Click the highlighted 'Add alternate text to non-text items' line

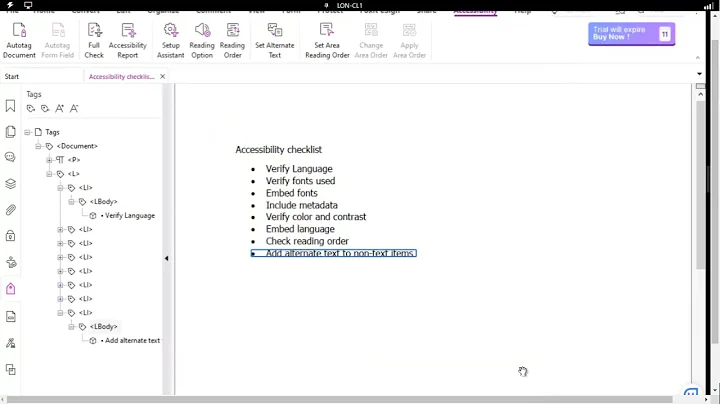point(334,253)
